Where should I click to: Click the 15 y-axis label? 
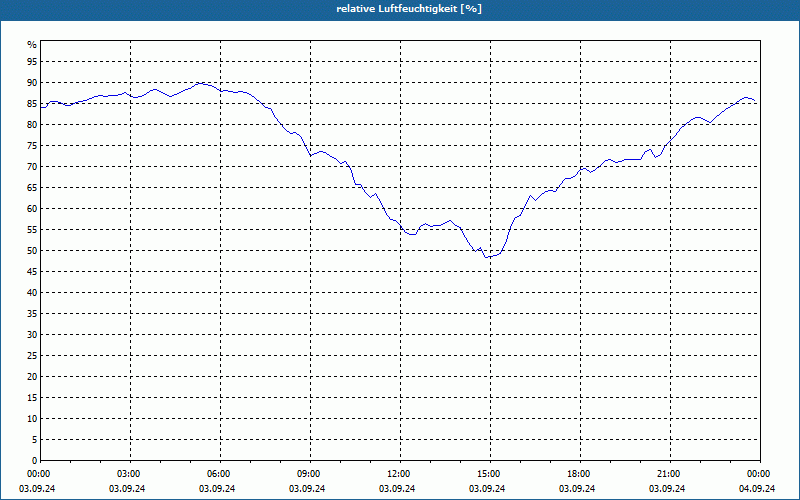(x=32, y=397)
